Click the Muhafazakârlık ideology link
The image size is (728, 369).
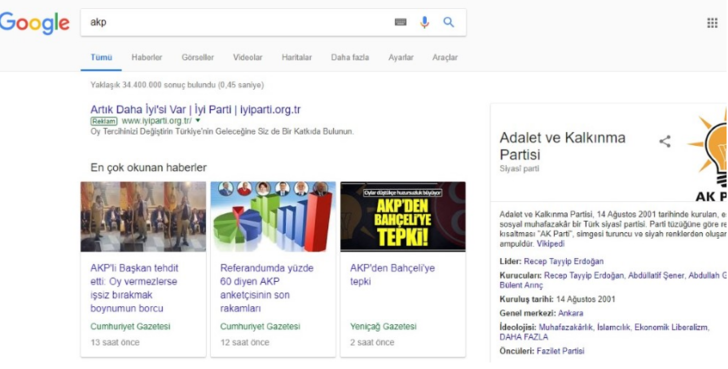point(566,328)
